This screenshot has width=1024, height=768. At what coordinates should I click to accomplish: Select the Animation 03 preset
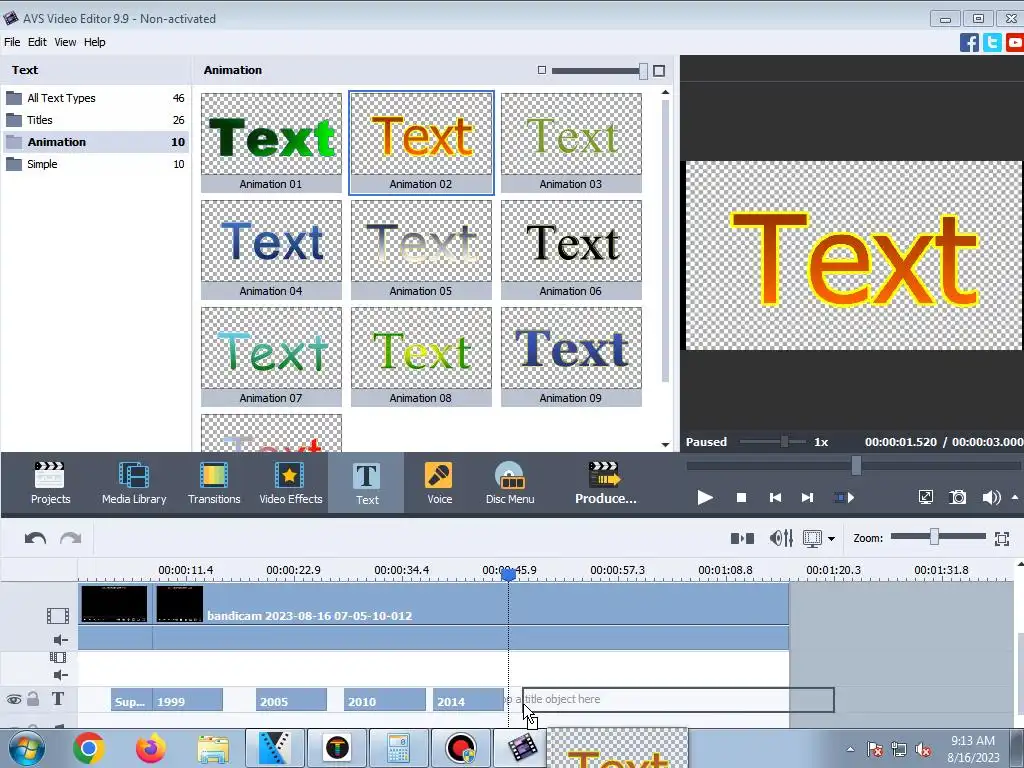[x=571, y=142]
